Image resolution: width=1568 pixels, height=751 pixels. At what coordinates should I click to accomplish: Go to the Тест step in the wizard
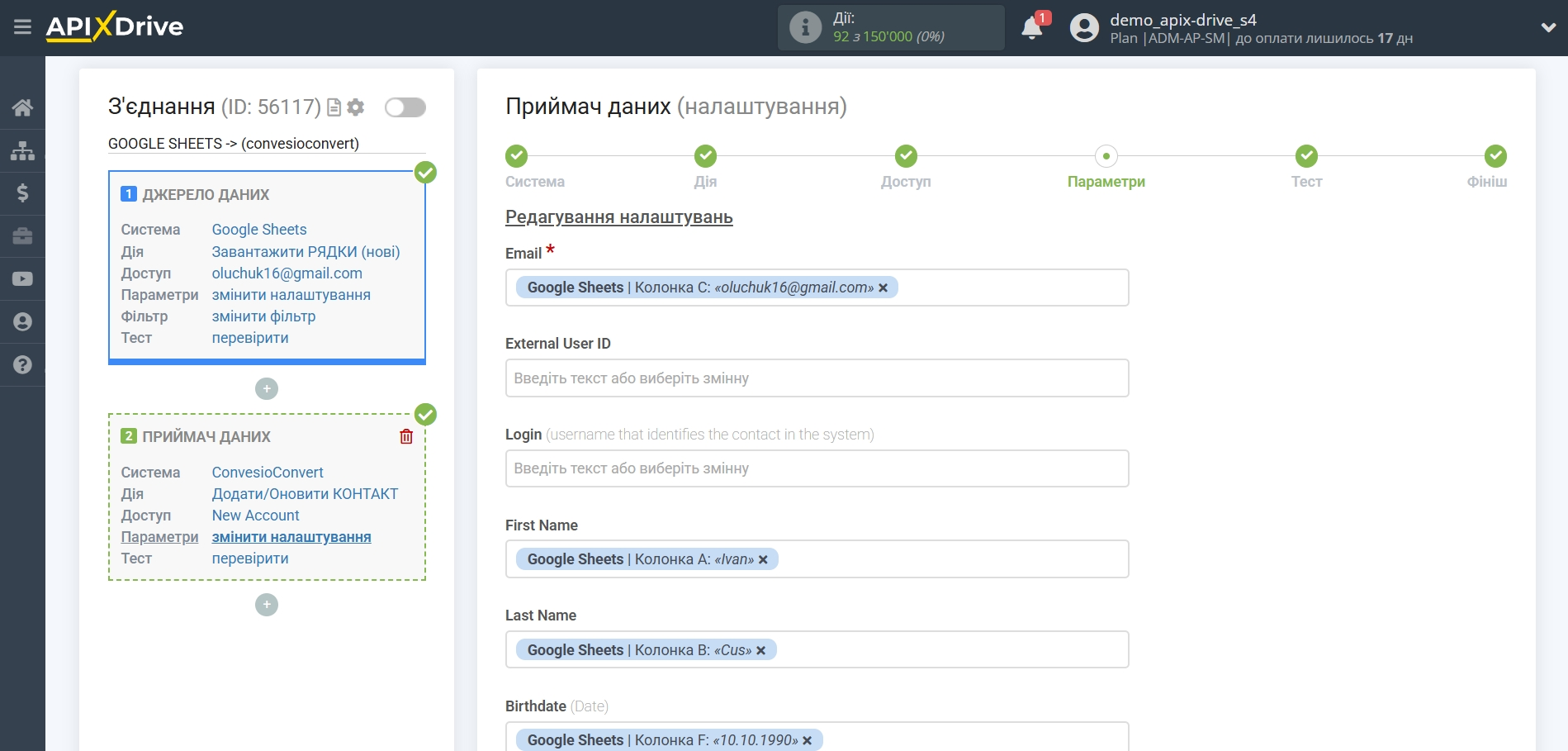pyautogui.click(x=1306, y=157)
